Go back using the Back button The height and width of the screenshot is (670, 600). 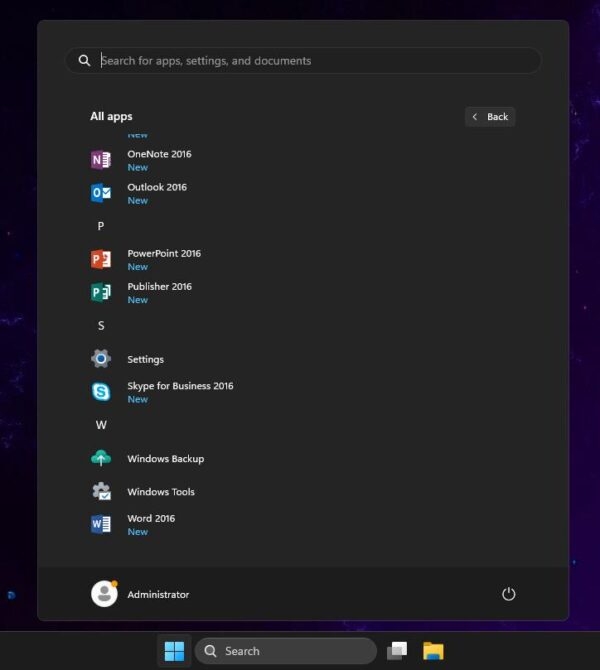(490, 117)
